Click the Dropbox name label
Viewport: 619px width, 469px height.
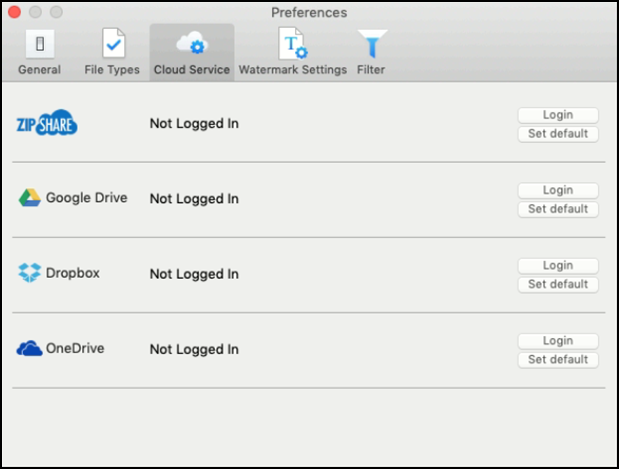pos(73,273)
